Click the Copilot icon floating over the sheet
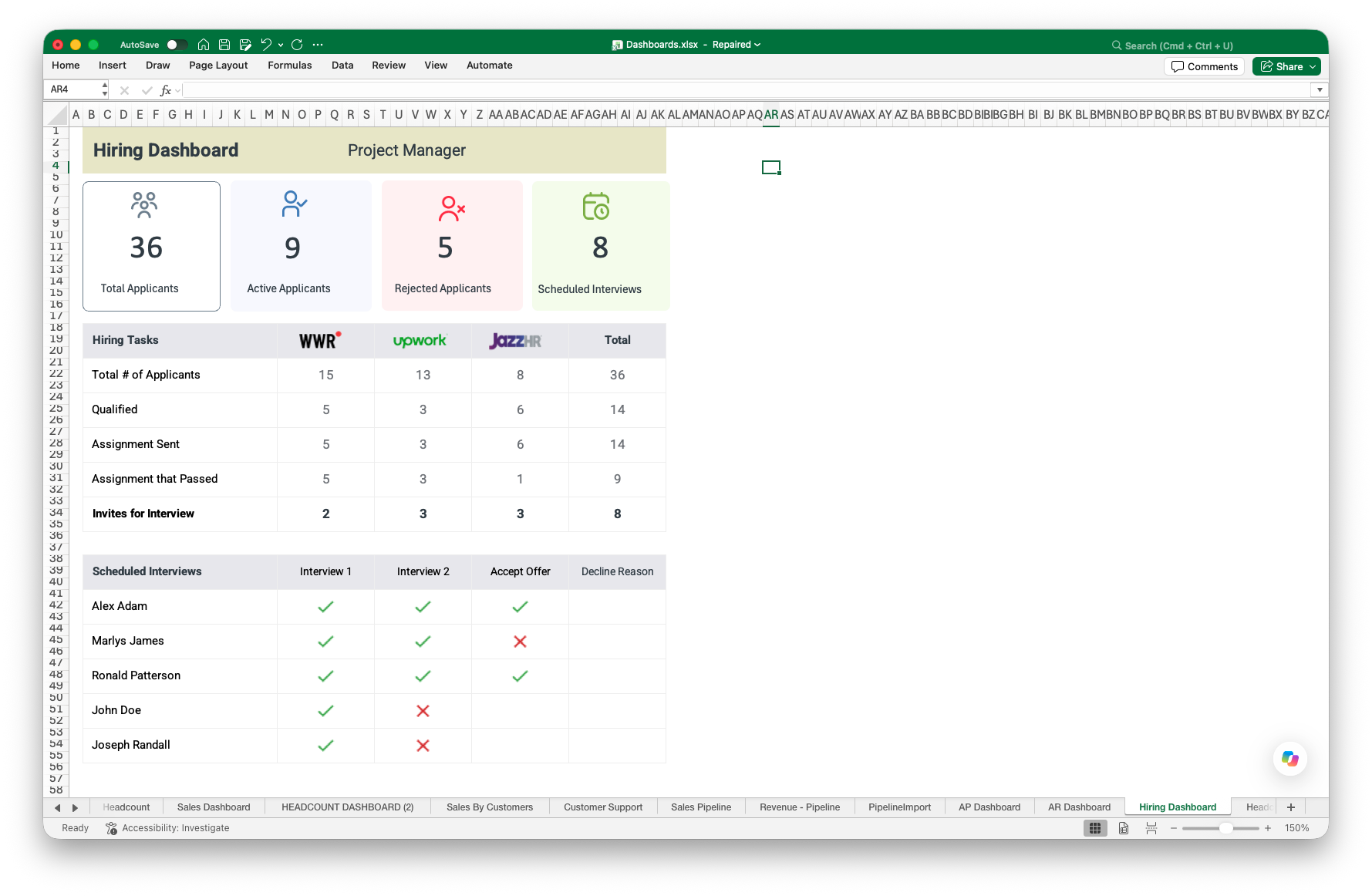 (x=1289, y=759)
